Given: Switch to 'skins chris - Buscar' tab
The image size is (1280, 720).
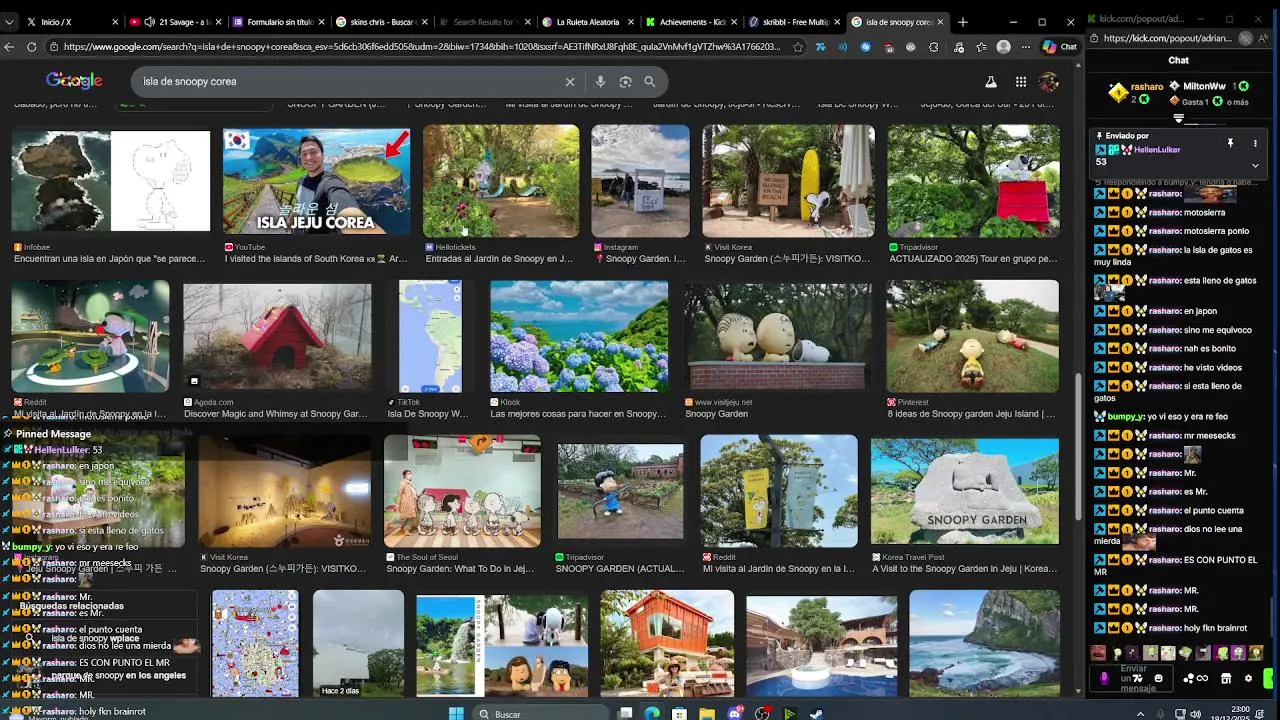Looking at the screenshot, I should [x=380, y=22].
